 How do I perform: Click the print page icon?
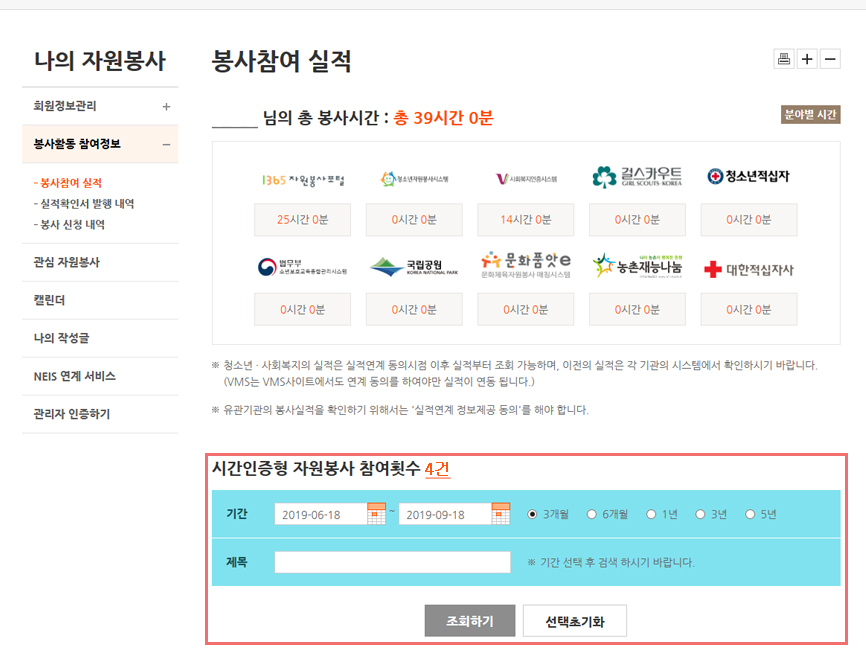tap(784, 59)
